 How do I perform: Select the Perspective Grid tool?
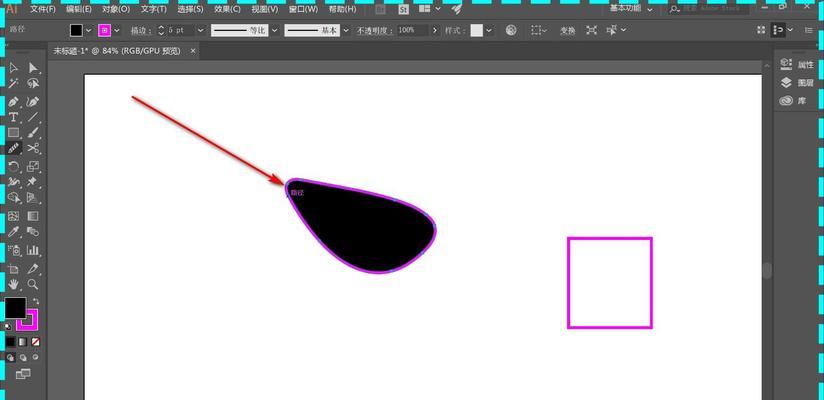point(33,198)
